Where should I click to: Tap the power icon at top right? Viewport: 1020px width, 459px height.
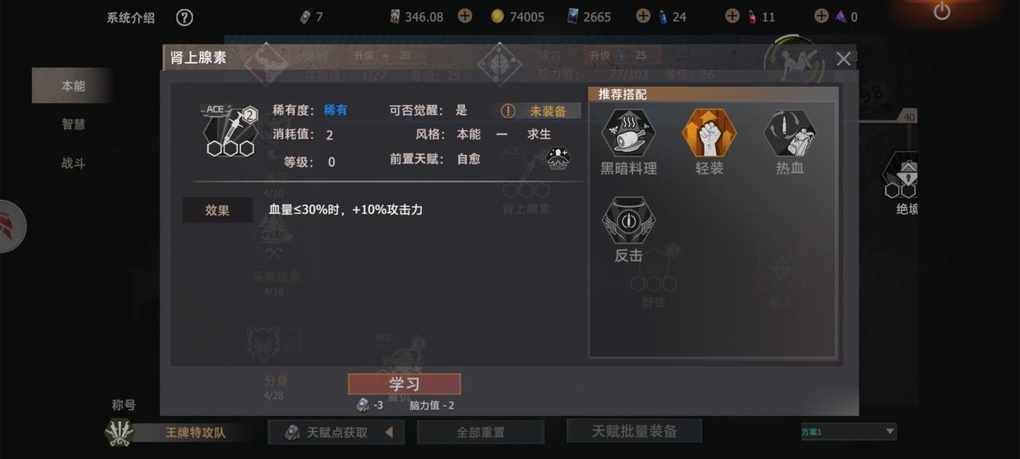(942, 11)
